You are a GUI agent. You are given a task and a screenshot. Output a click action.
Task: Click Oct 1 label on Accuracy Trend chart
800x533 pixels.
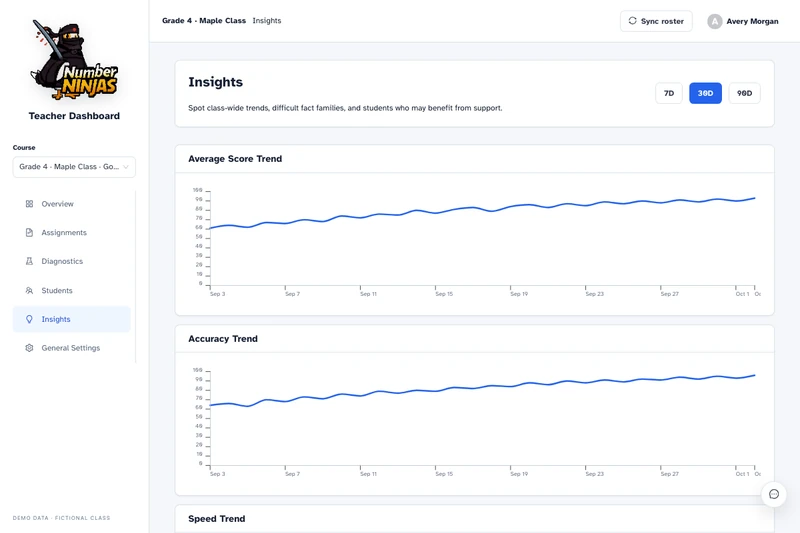(742, 474)
